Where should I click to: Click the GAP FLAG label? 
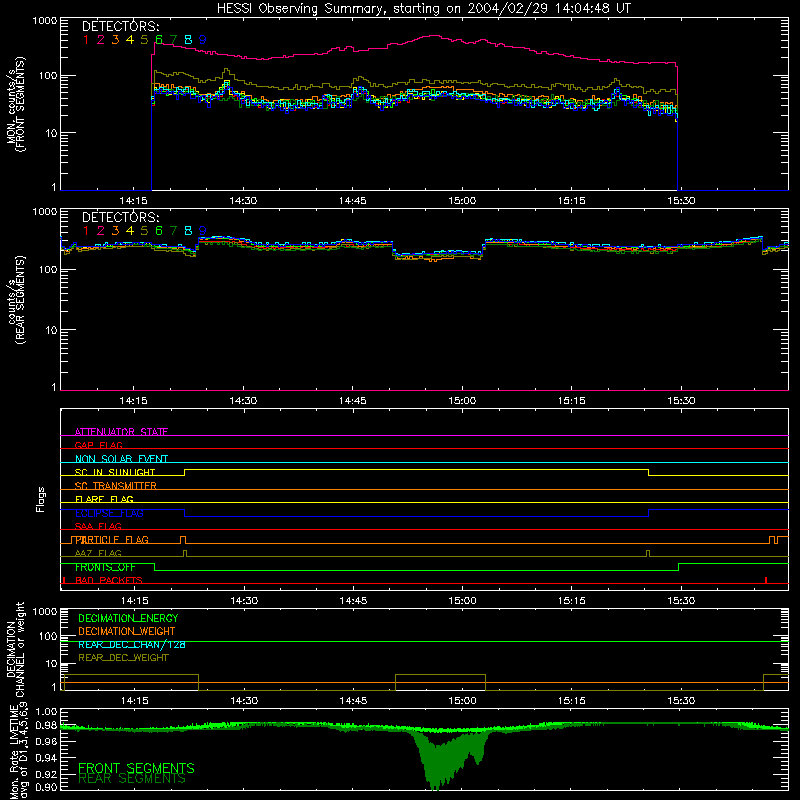tap(98, 445)
